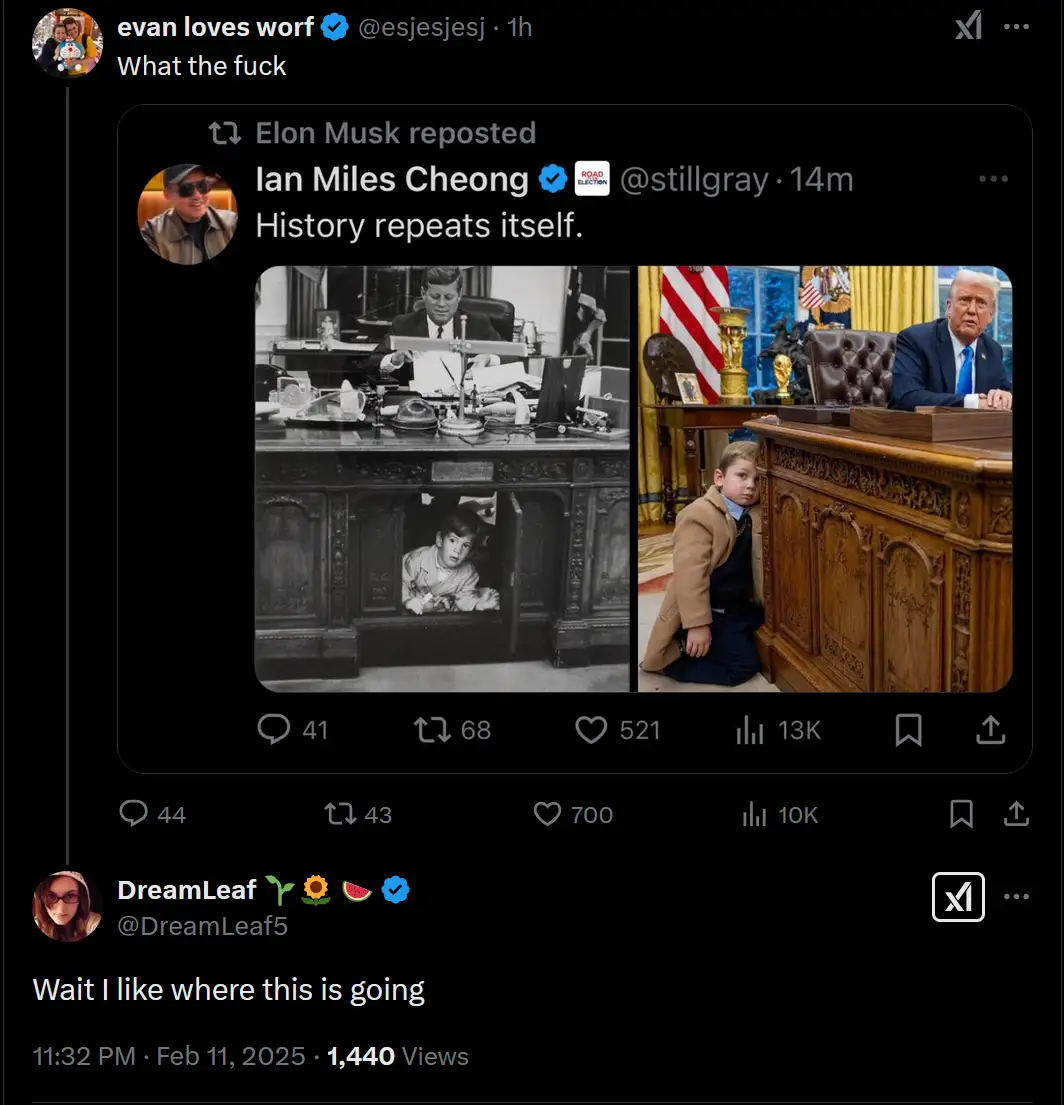
Task: Bookmark Ian Miles Cheong's quoted post
Action: pos(908,729)
